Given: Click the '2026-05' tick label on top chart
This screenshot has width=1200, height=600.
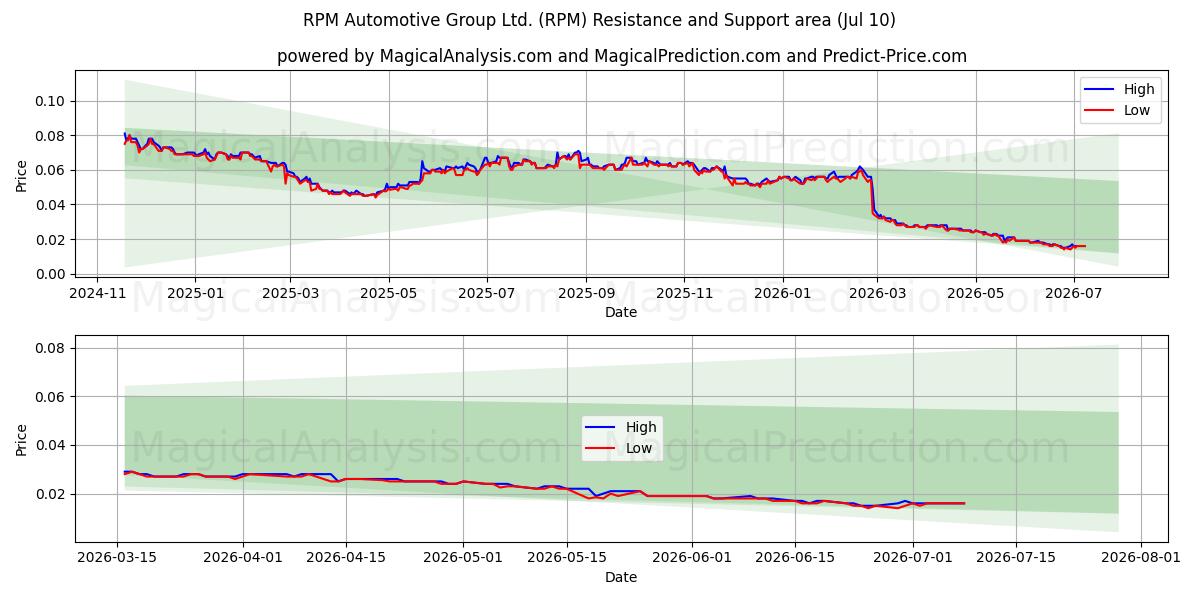Looking at the screenshot, I should click(x=975, y=294).
